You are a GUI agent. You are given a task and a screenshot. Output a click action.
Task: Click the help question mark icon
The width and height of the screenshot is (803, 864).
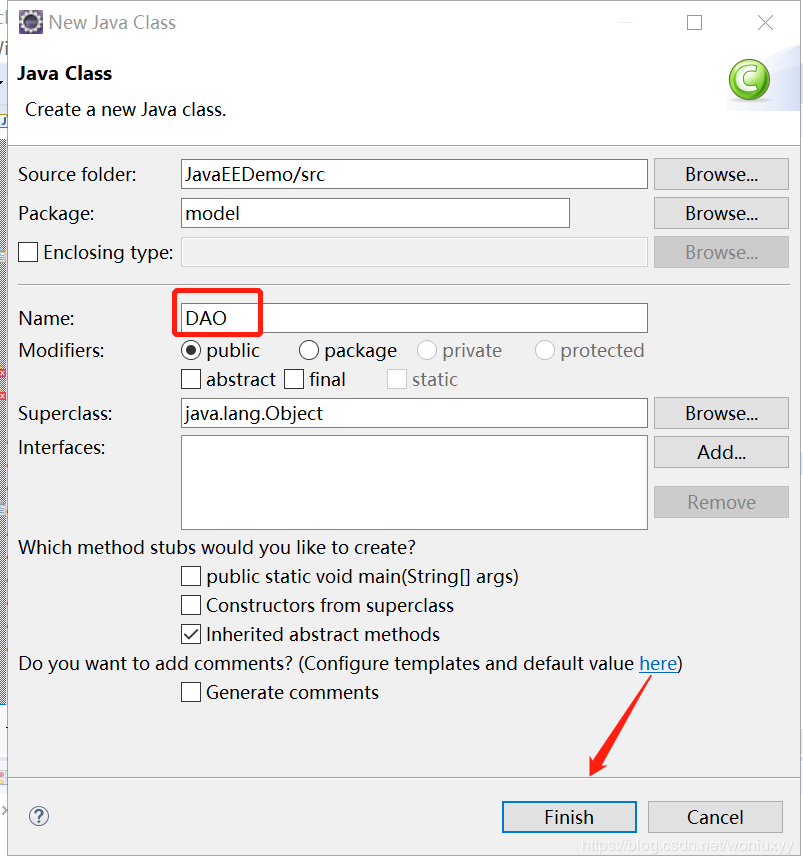click(x=39, y=816)
